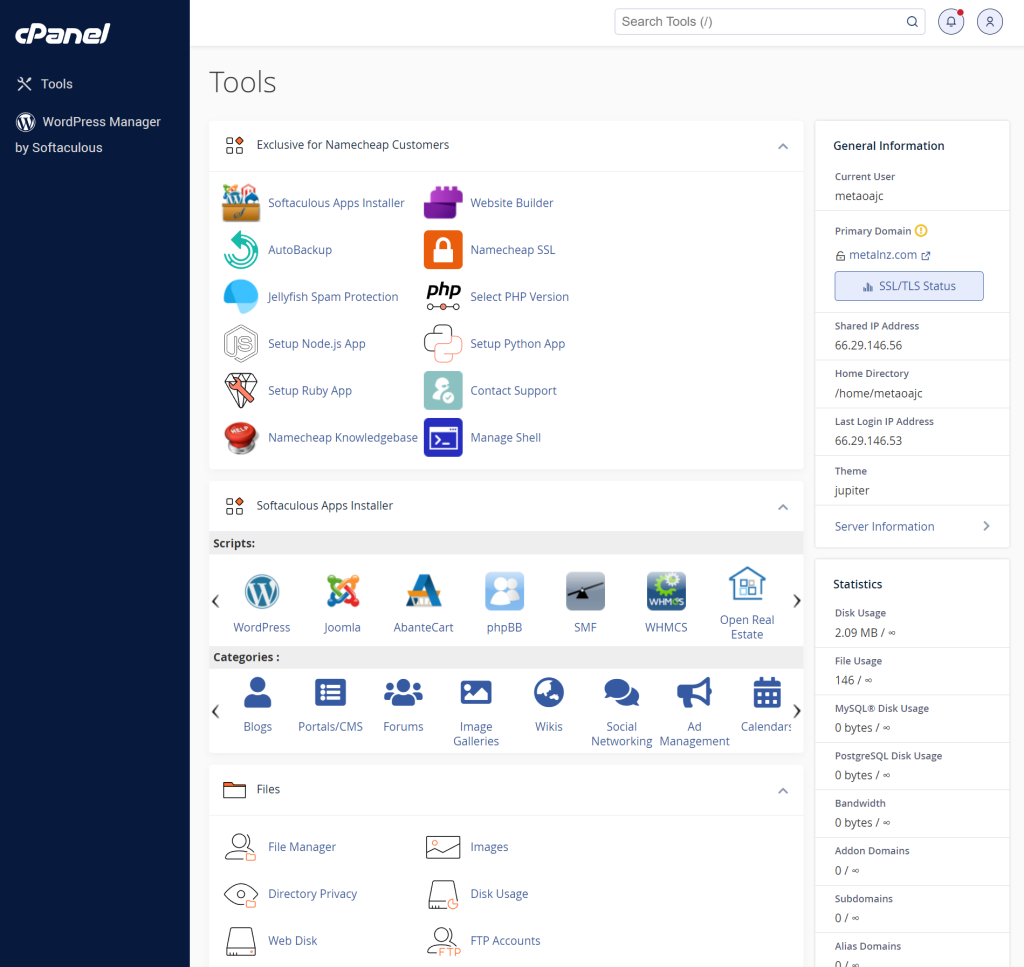This screenshot has height=967, width=1024.
Task: Open the Image Galleries category icon
Action: coord(476,693)
